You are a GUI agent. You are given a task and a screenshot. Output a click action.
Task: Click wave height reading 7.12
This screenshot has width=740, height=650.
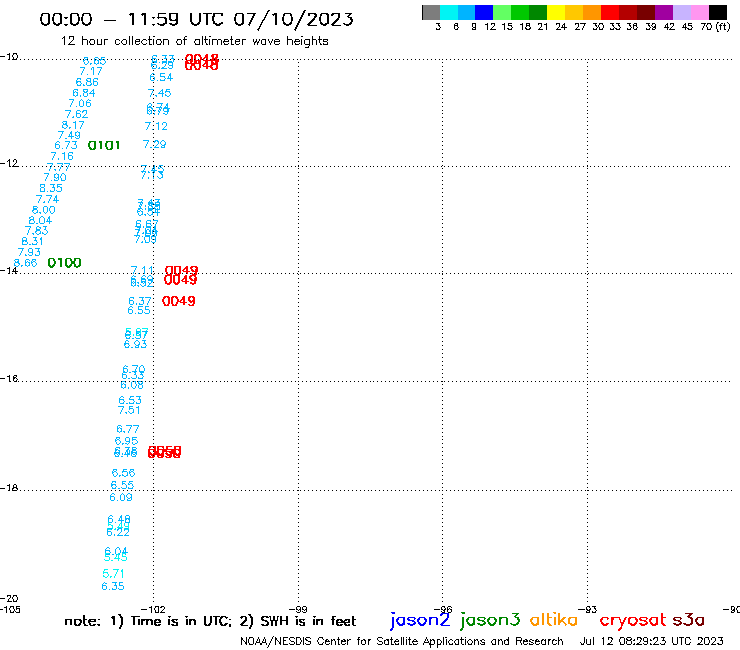[156, 127]
